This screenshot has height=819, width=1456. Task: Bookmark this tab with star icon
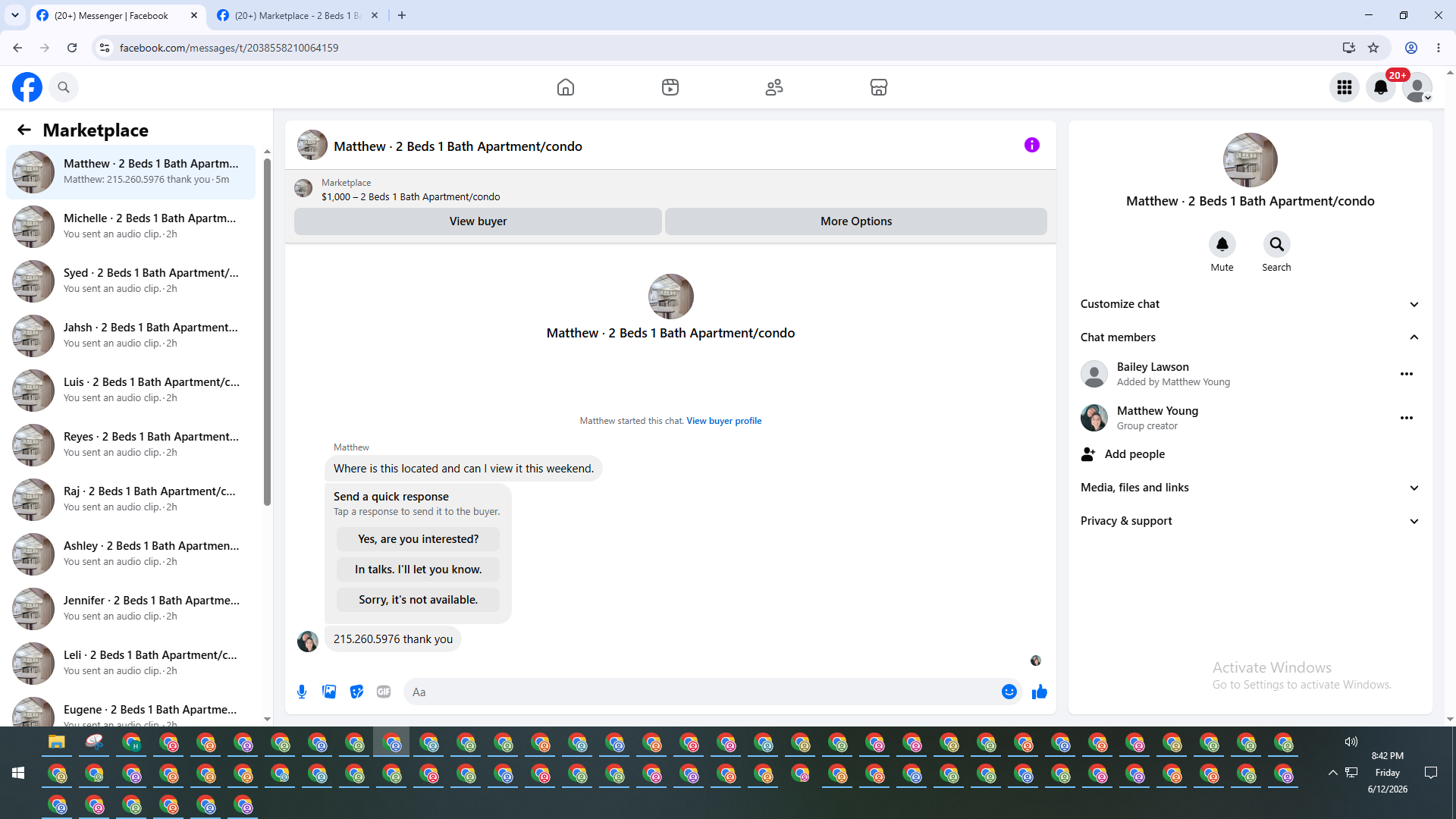[1373, 48]
